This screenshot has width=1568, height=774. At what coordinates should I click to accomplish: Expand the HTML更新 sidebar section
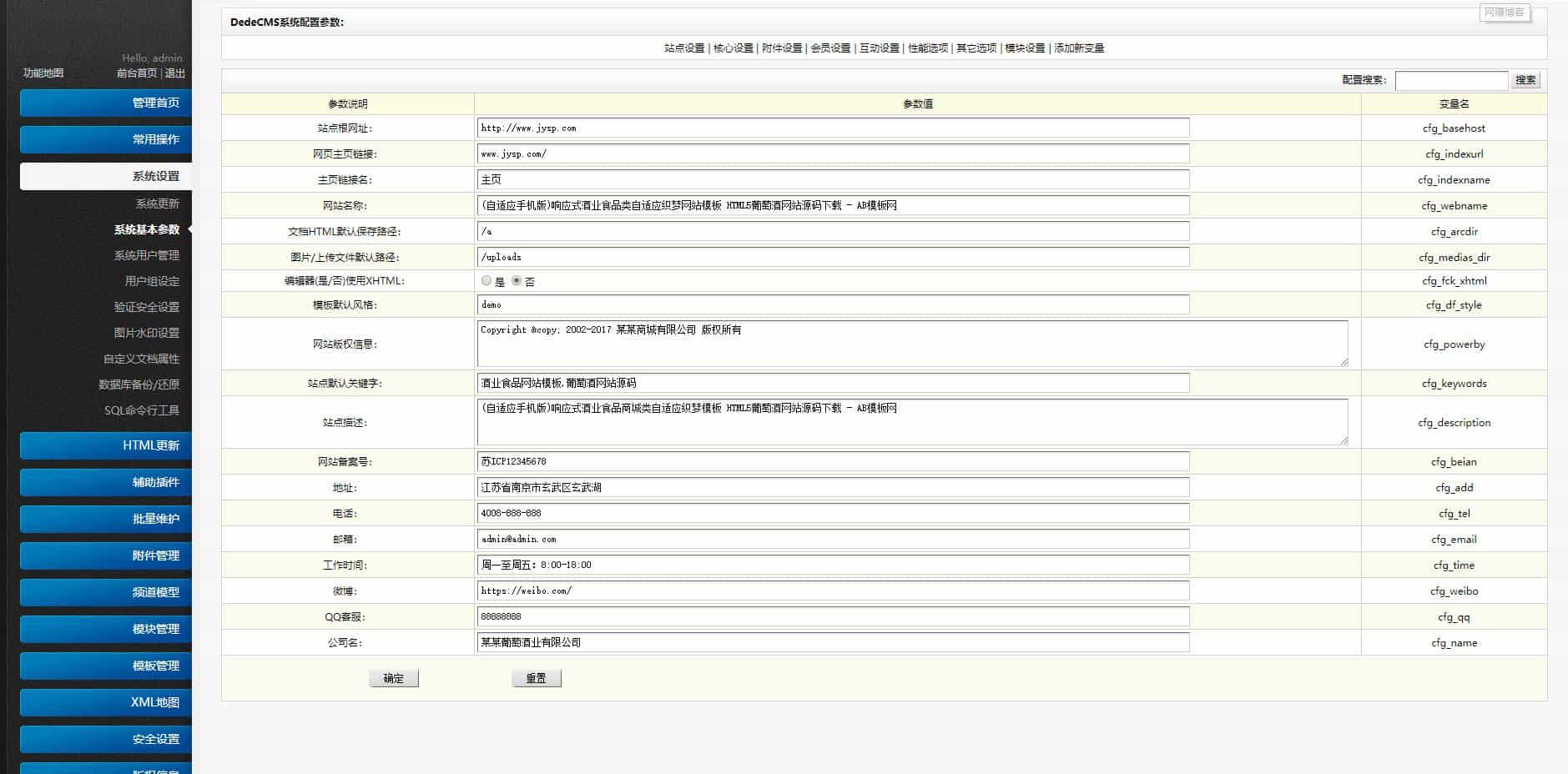point(106,445)
